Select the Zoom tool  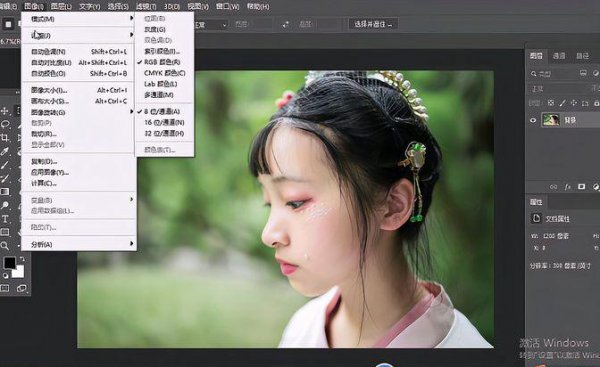click(5, 245)
